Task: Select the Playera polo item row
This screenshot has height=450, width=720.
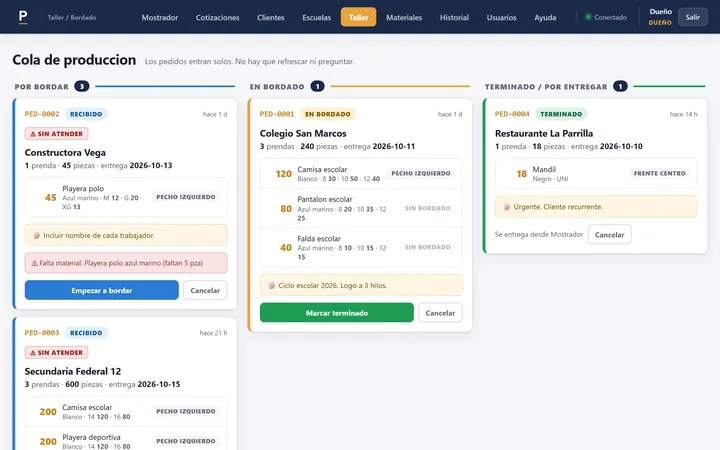Action: [x=126, y=197]
